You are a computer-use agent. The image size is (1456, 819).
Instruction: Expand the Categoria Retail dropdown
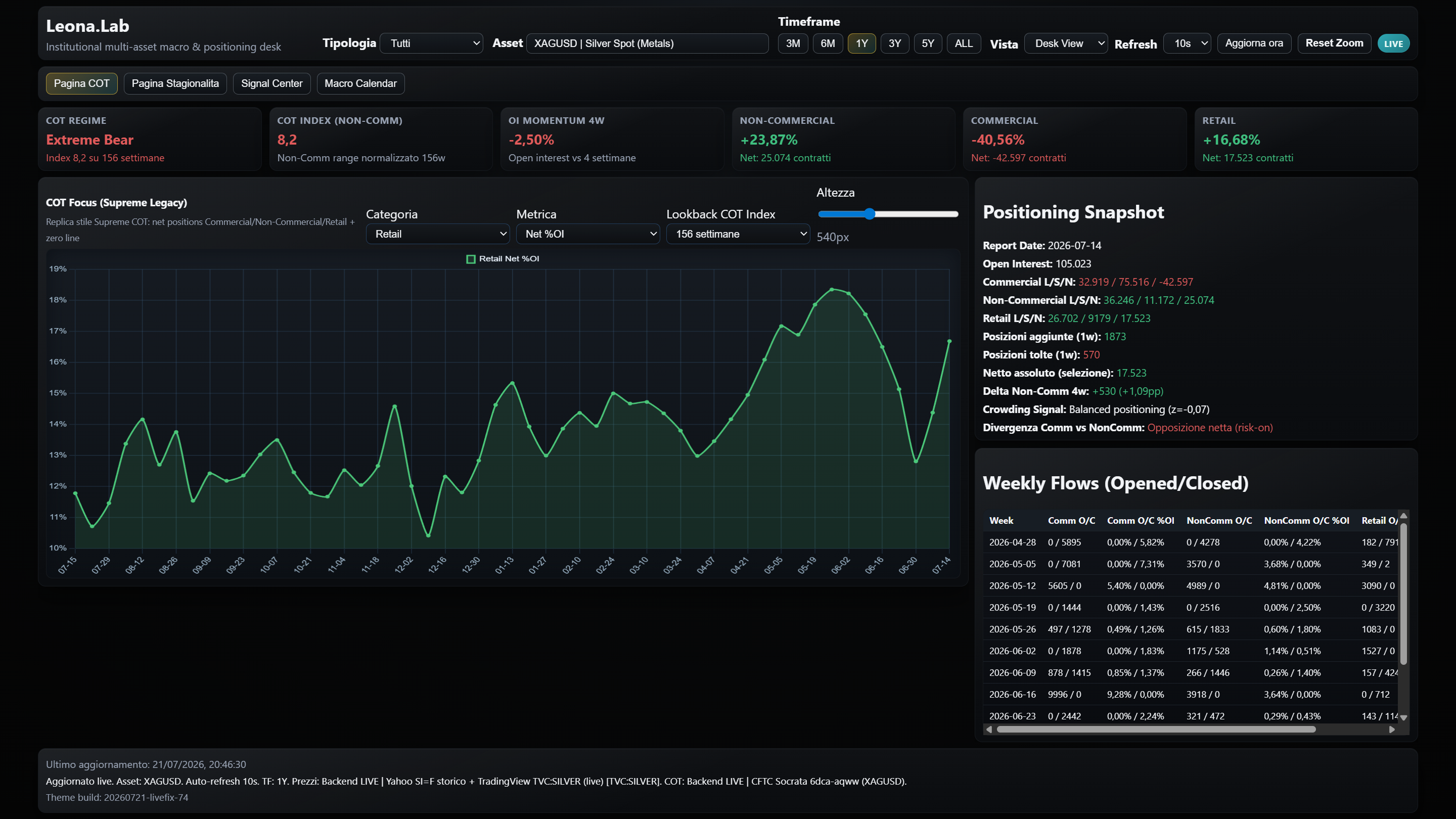click(437, 234)
